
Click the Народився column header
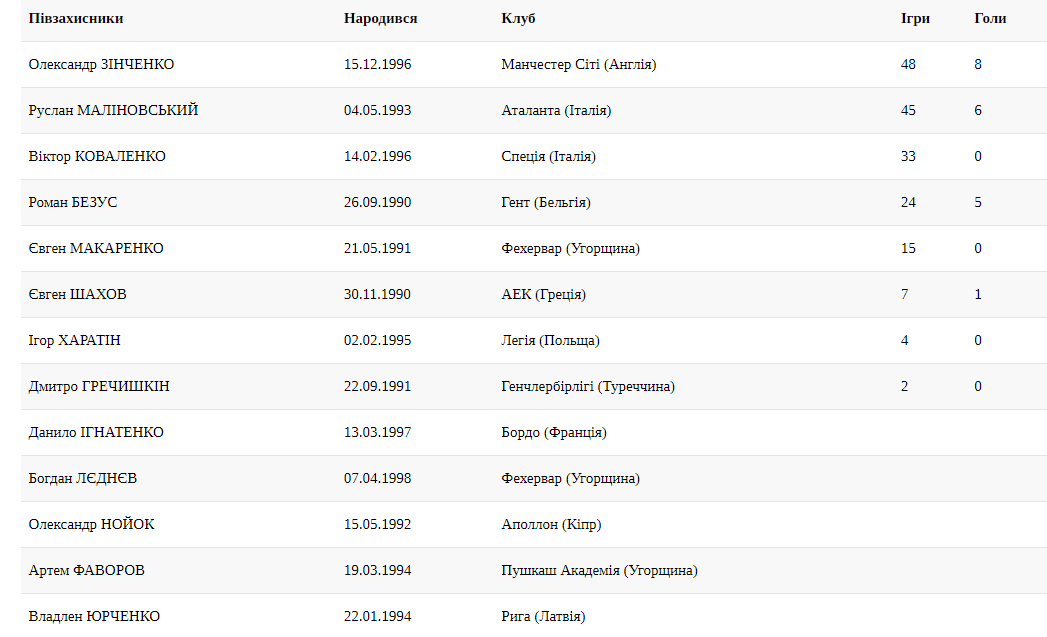[380, 18]
